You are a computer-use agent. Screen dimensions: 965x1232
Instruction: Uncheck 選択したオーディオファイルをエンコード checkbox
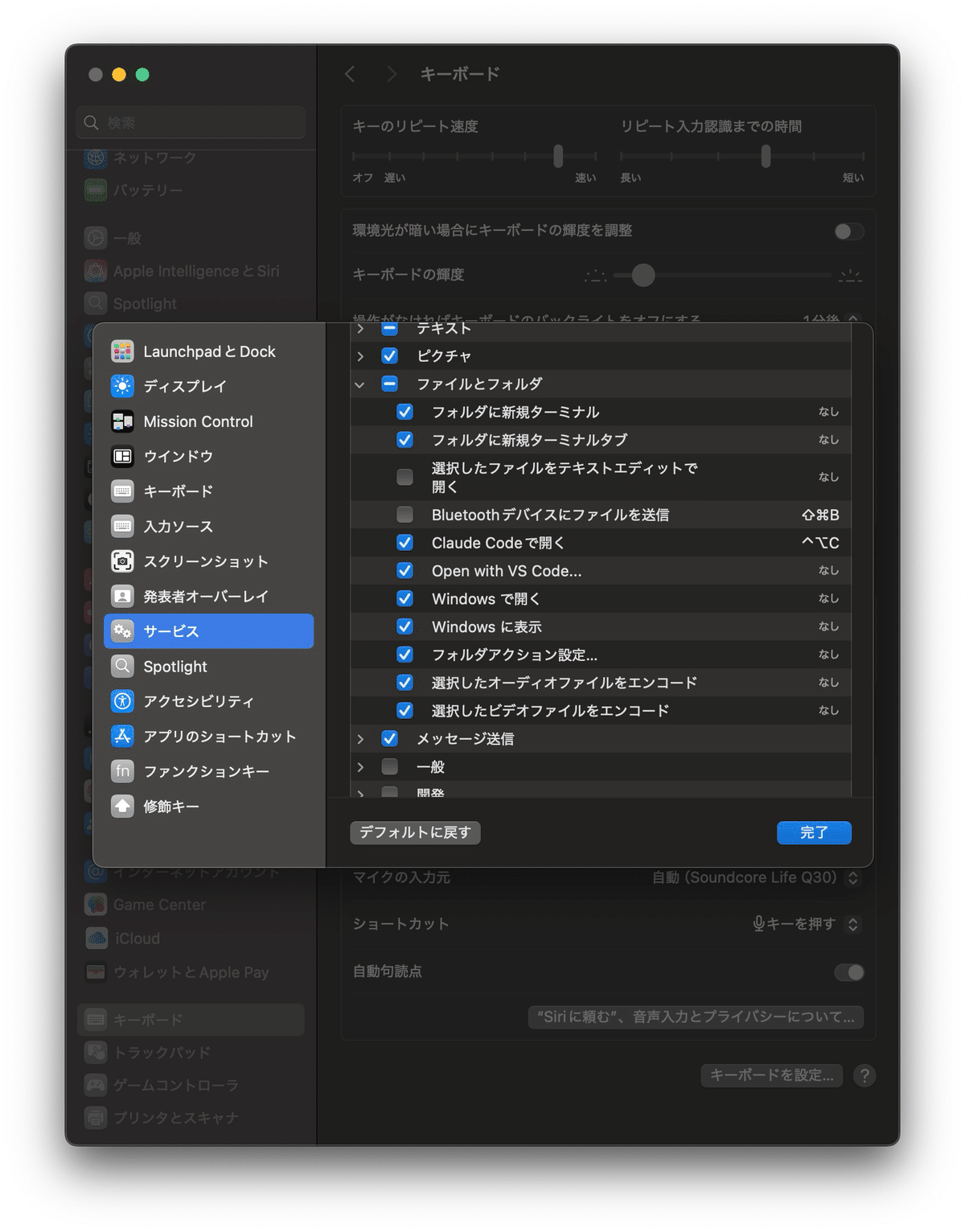click(x=405, y=683)
